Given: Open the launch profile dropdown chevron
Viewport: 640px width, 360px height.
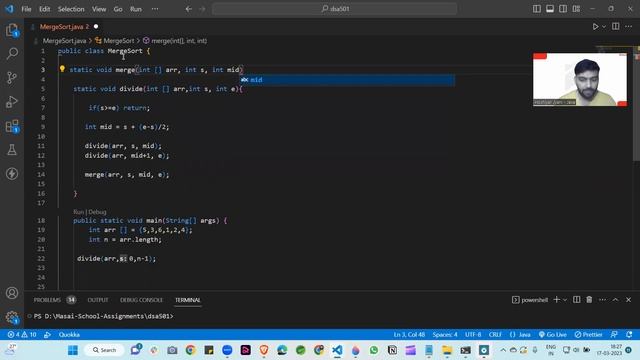Looking at the screenshot, I should click(565, 300).
